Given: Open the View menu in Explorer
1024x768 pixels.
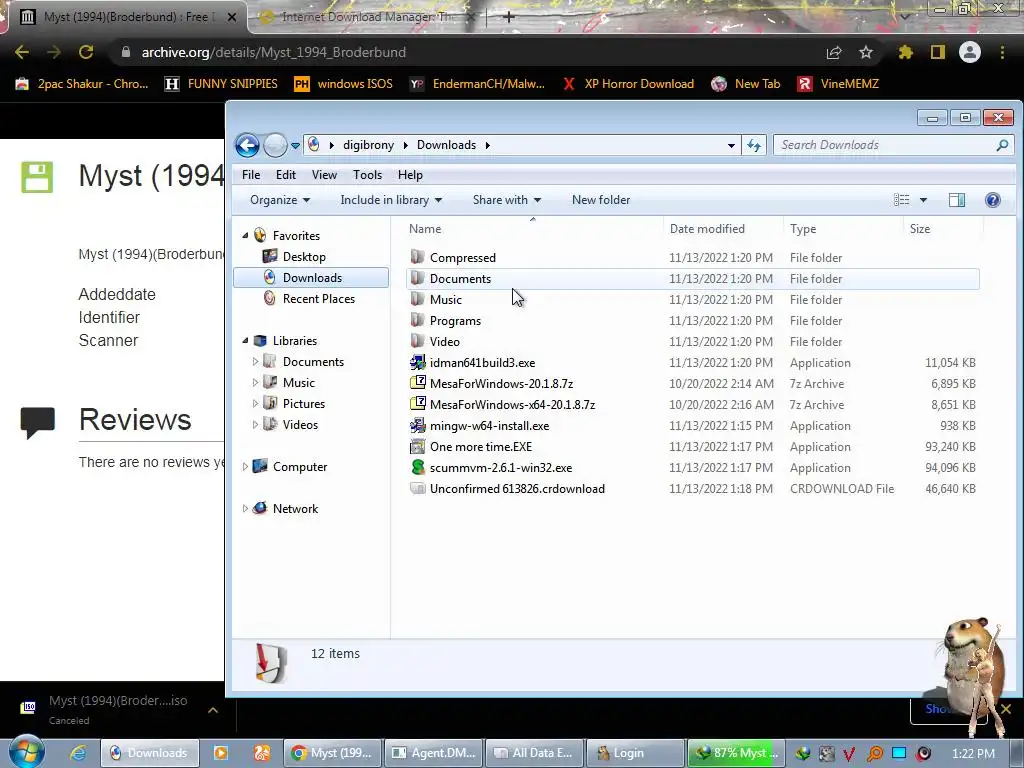Looking at the screenshot, I should click(324, 175).
